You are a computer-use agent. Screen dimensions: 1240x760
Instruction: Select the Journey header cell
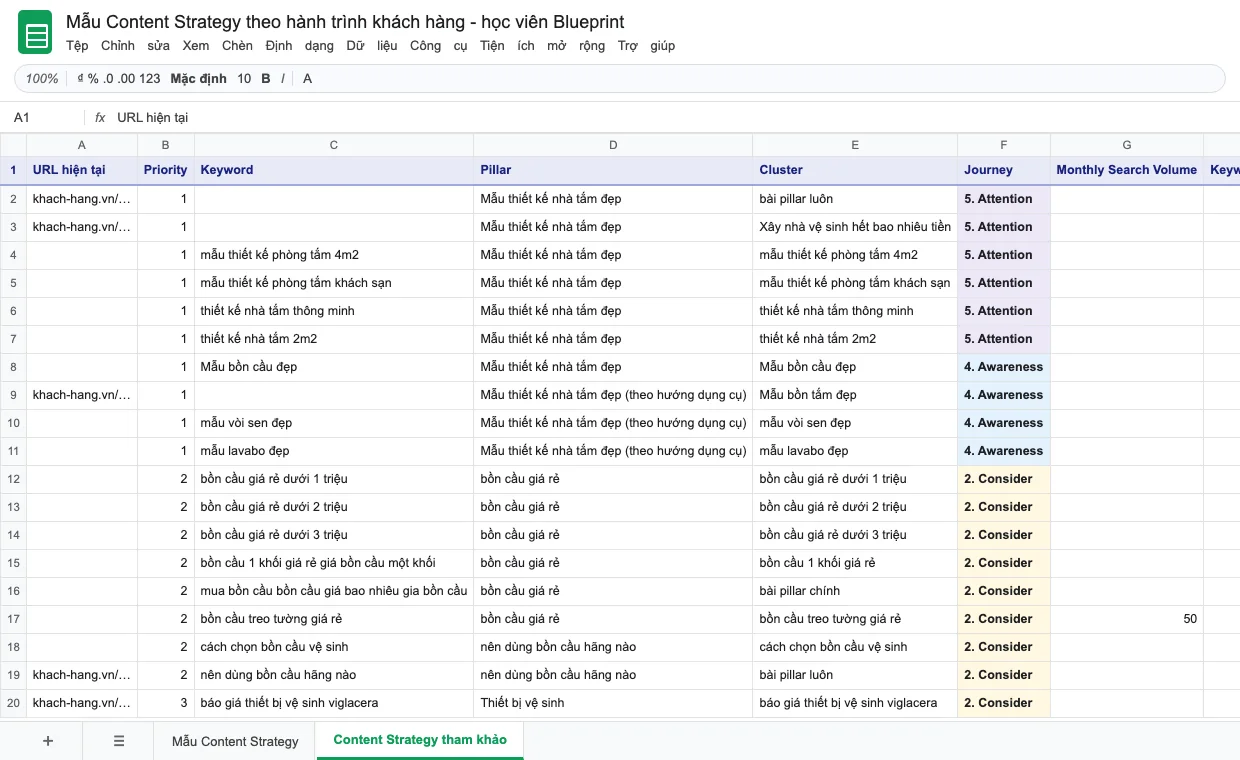coord(1004,170)
